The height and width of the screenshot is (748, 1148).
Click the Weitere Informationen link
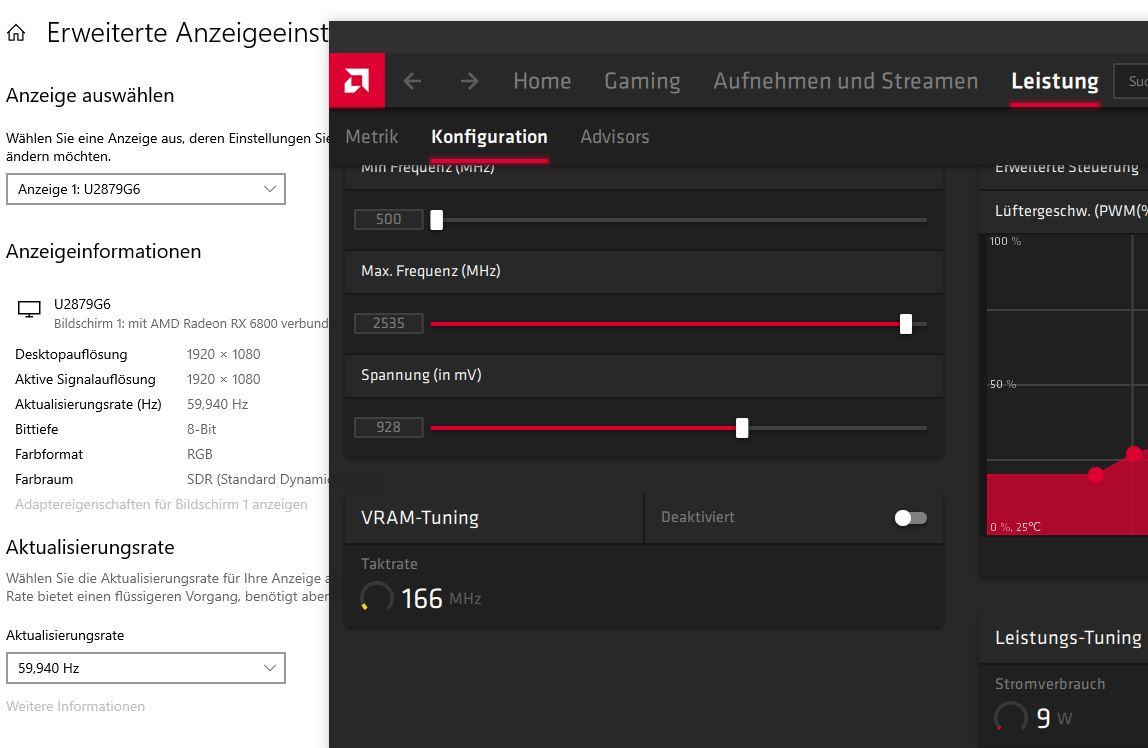click(75, 706)
